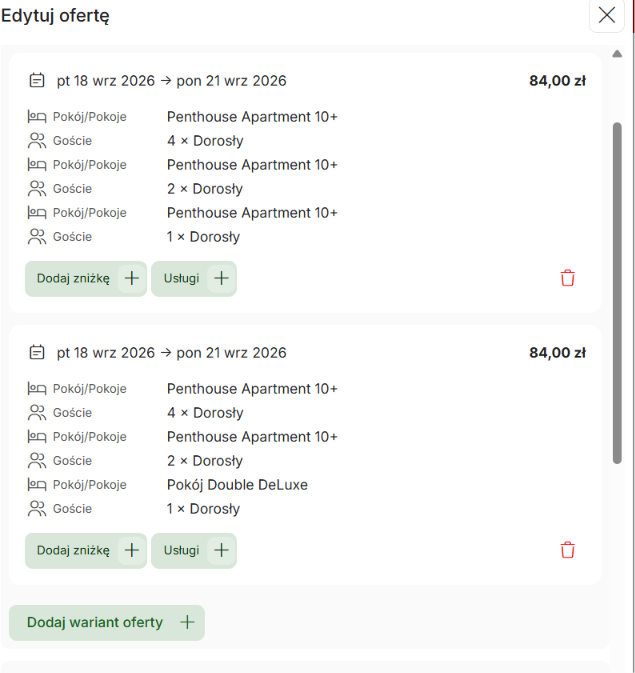
Task: Click plus icon on first Dodaj zniżkę button
Action: click(x=132, y=278)
